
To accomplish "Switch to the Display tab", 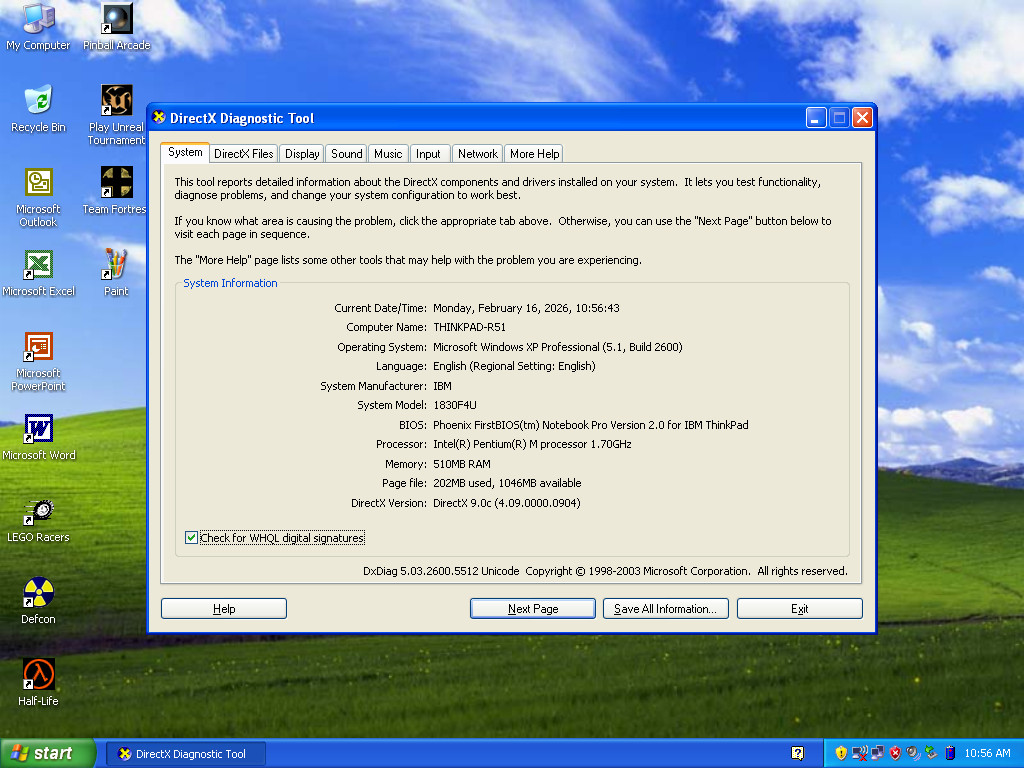I will click(x=302, y=154).
